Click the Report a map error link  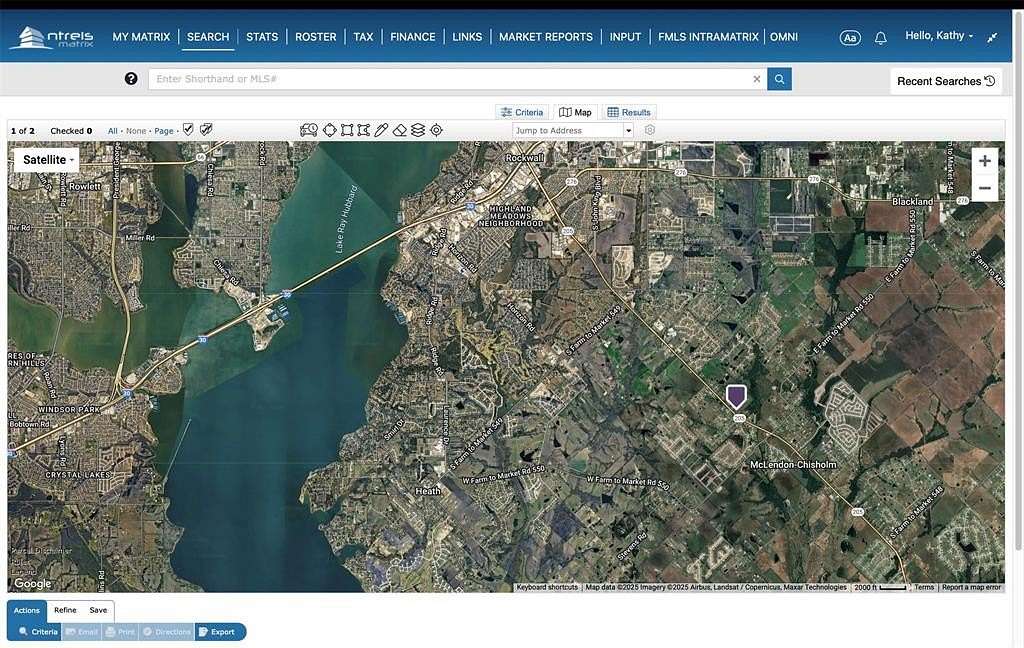pyautogui.click(x=971, y=587)
